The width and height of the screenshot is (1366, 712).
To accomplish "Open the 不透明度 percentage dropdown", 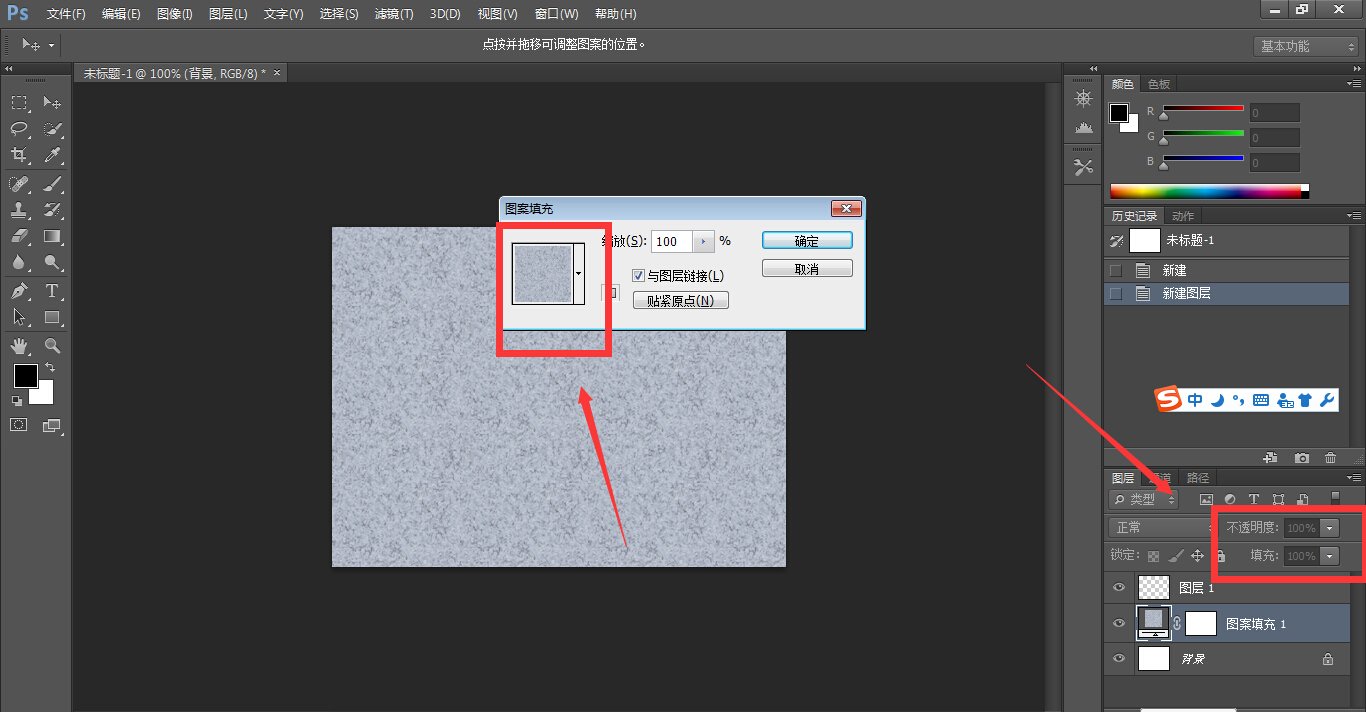I will click(1330, 527).
